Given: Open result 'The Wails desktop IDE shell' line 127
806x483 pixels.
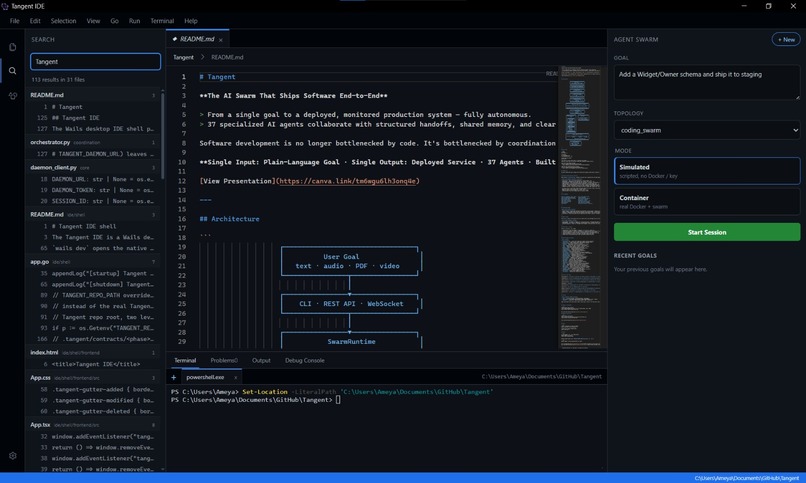Looking at the screenshot, I should coord(93,129).
